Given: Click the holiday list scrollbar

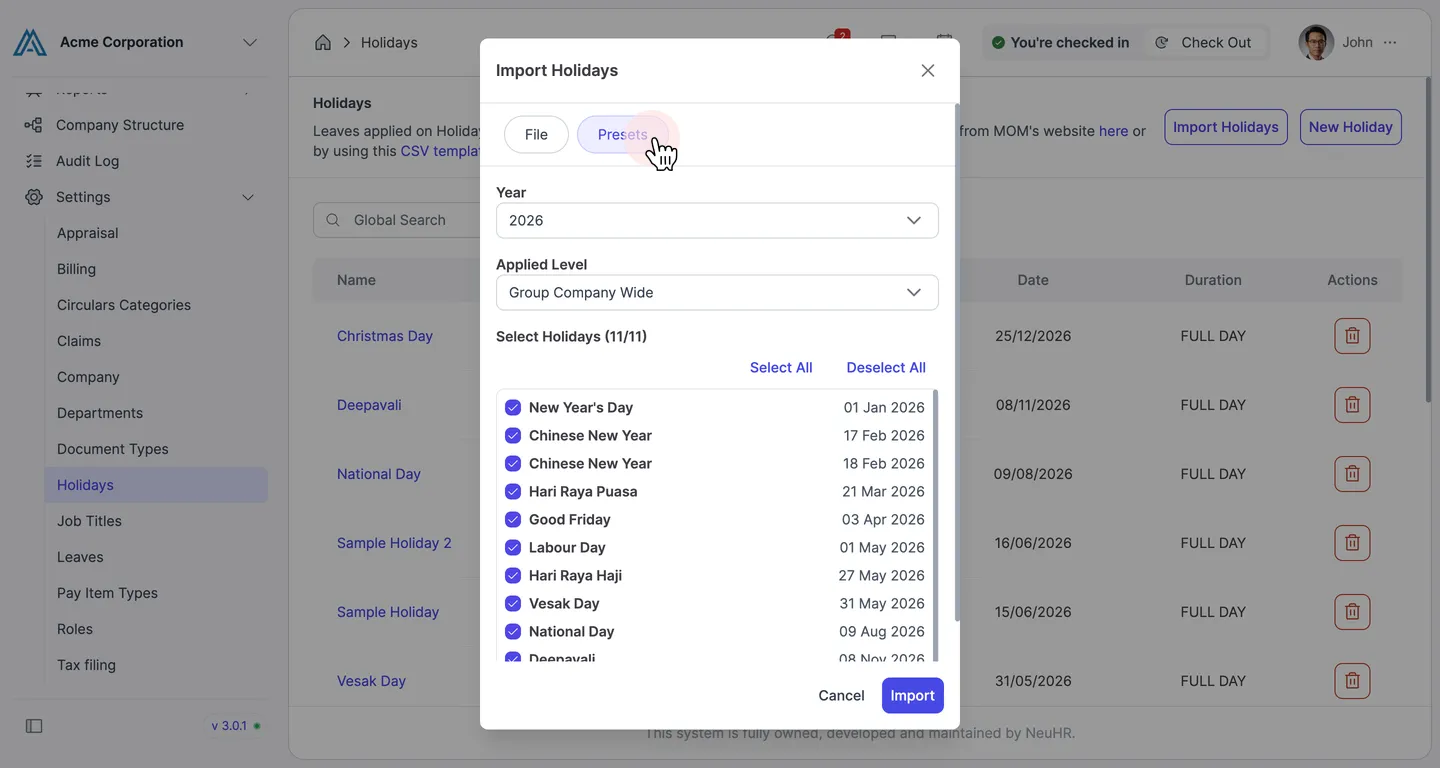Looking at the screenshot, I should [936, 525].
